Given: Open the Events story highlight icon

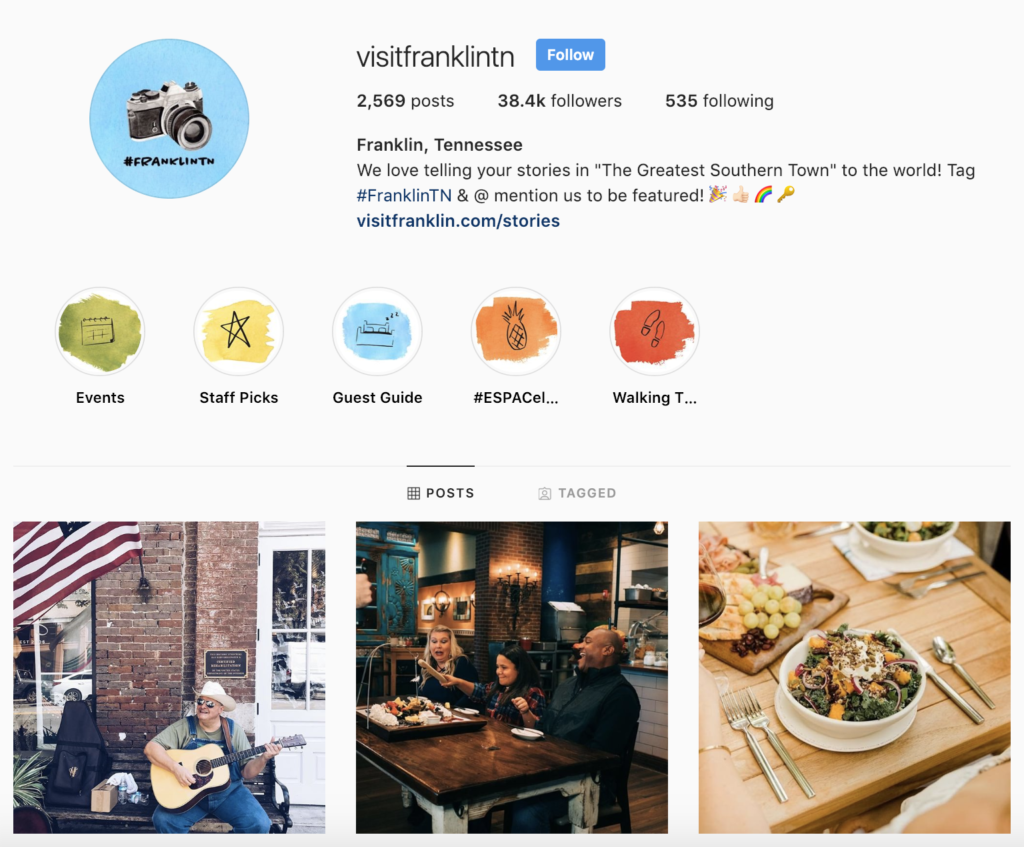Looking at the screenshot, I should tap(100, 331).
